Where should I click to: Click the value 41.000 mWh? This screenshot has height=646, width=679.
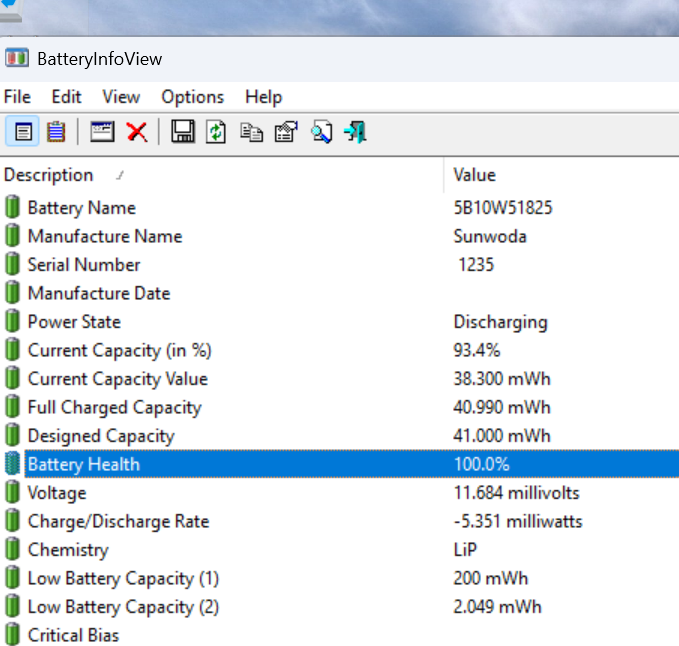[502, 435]
